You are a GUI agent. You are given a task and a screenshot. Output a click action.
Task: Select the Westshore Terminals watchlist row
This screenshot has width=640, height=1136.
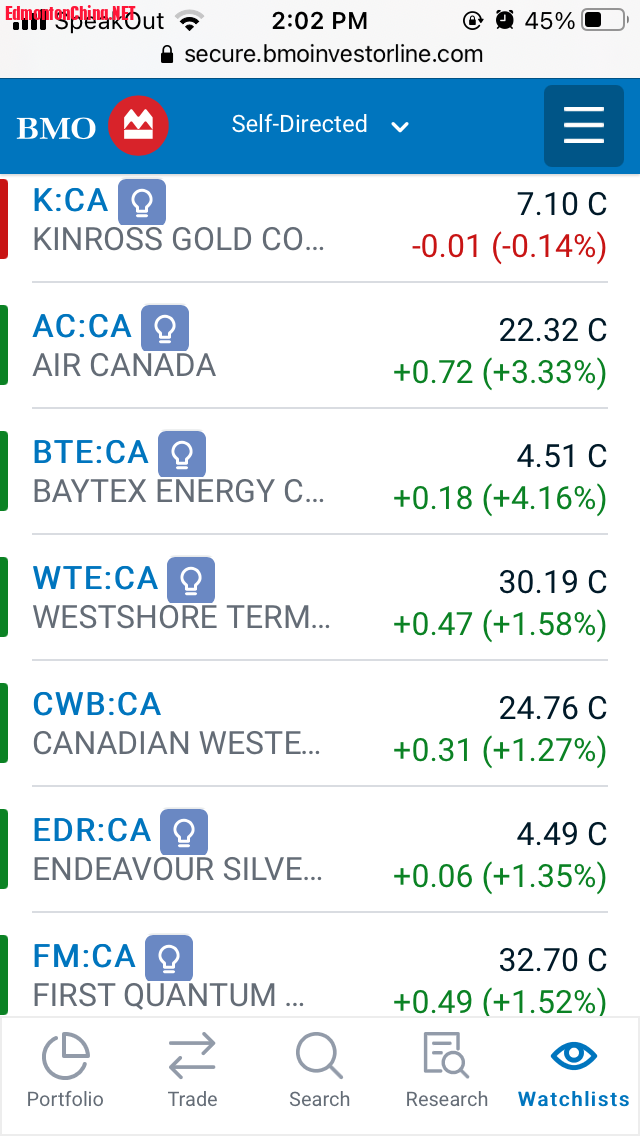(x=320, y=598)
